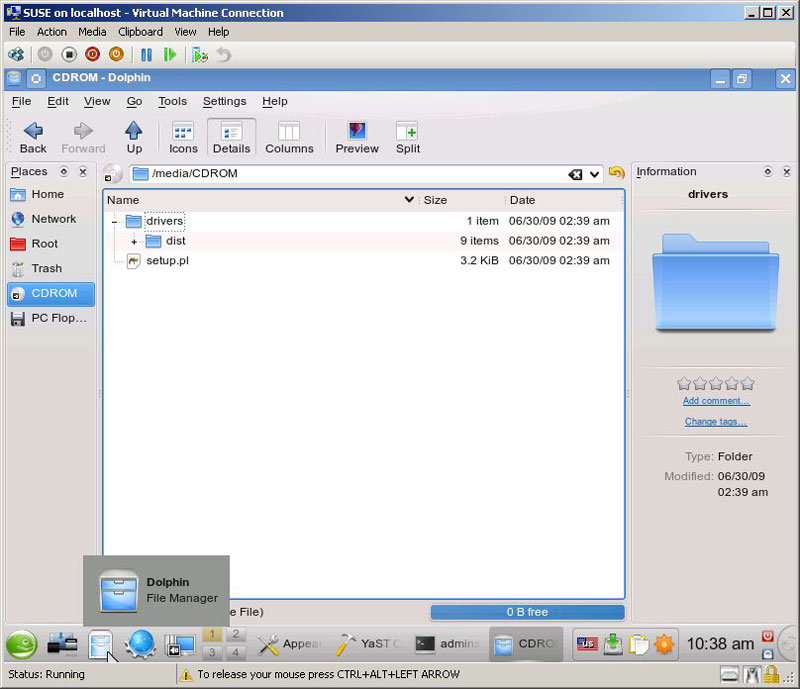800x689 pixels.
Task: Switch to admin terminal taskbar window
Action: (446, 644)
